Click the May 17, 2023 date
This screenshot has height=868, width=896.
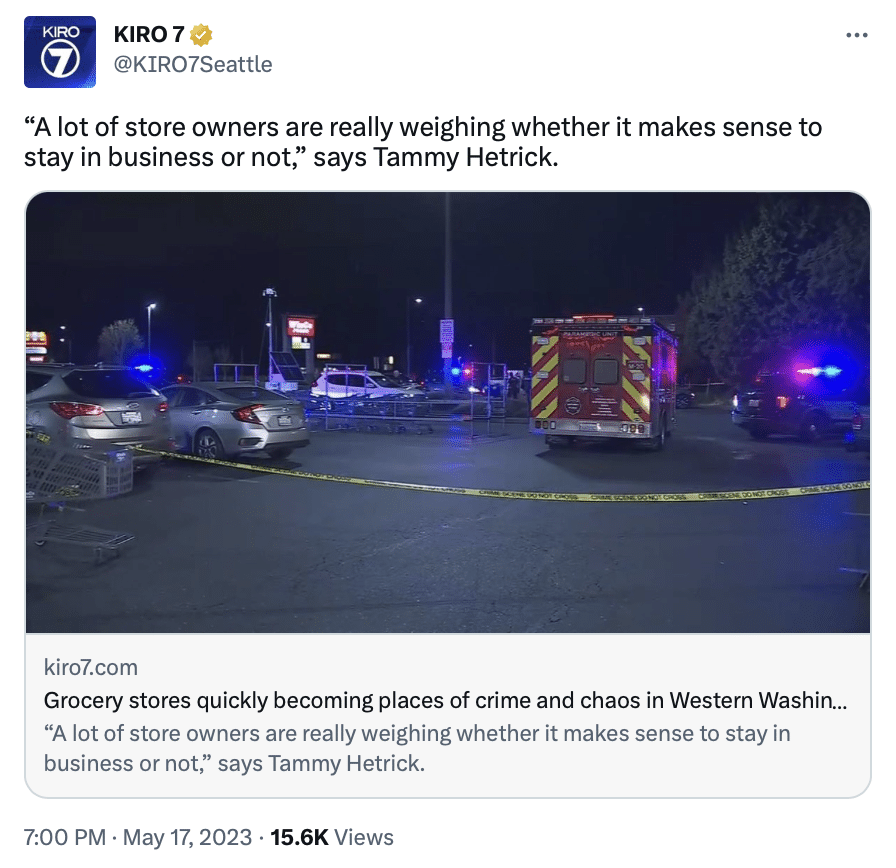[187, 837]
